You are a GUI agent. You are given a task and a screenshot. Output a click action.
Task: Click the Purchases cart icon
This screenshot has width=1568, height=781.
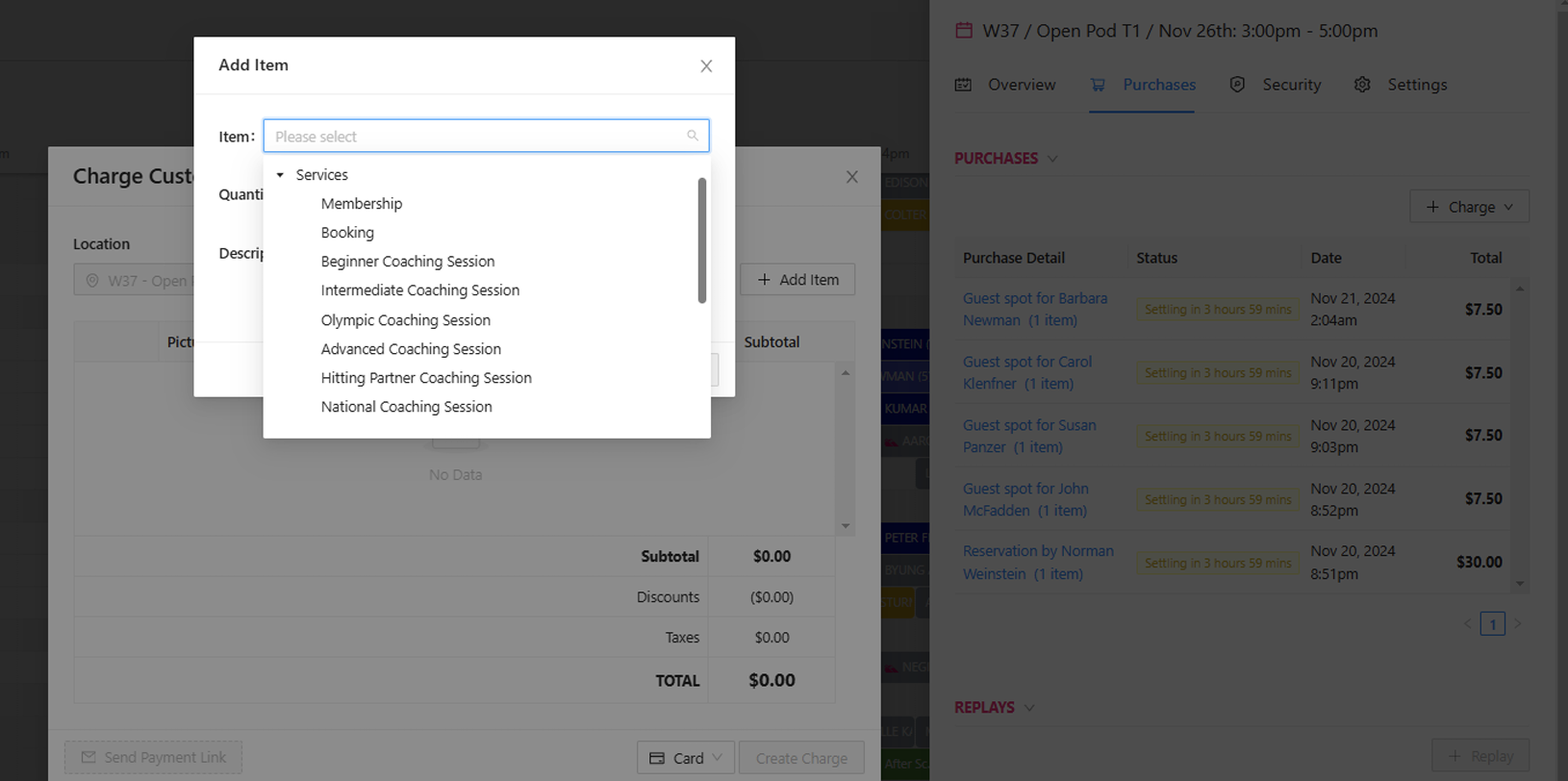[1098, 85]
